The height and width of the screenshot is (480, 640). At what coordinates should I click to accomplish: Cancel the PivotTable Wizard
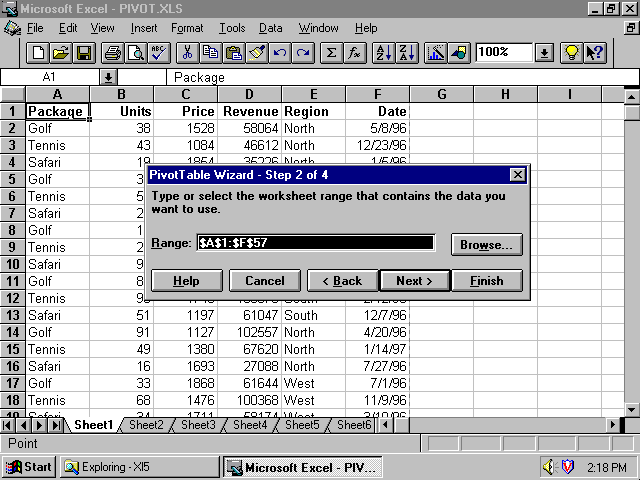click(x=264, y=280)
